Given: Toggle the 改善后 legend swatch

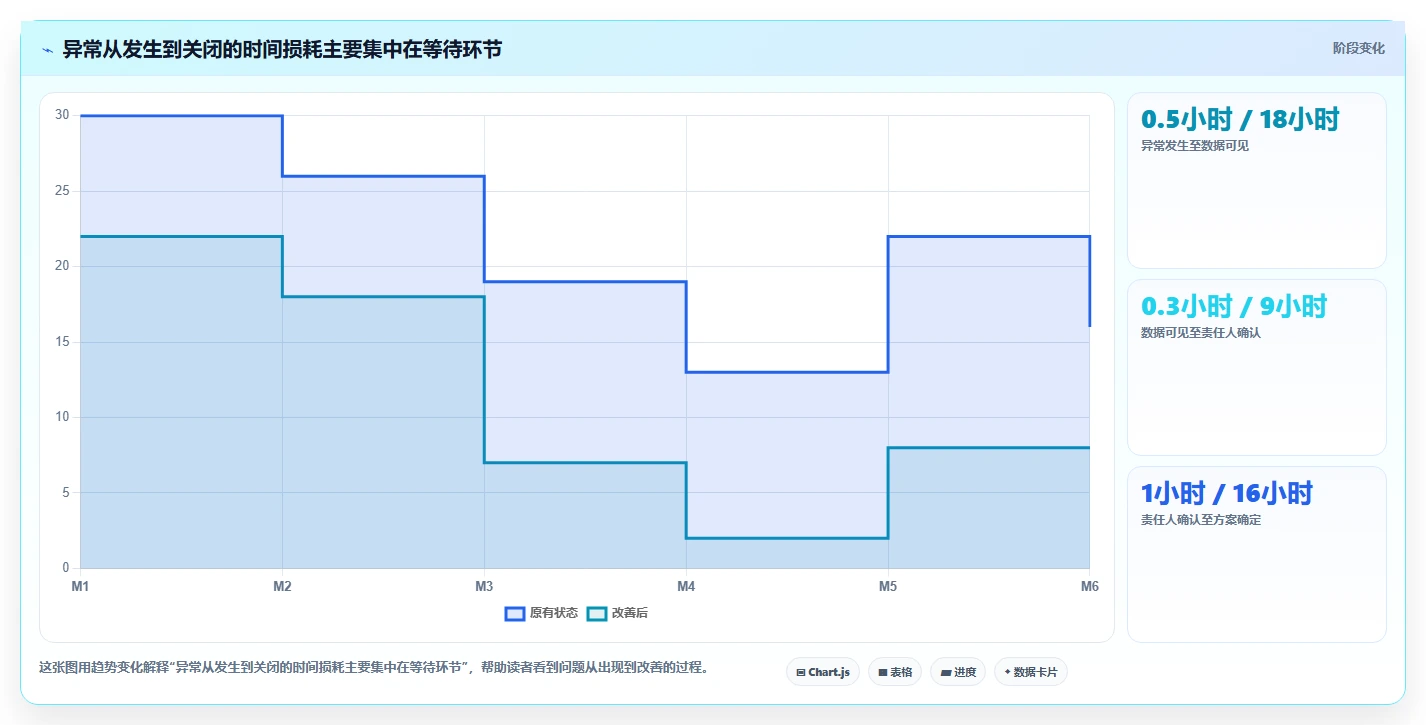Looking at the screenshot, I should (x=597, y=613).
